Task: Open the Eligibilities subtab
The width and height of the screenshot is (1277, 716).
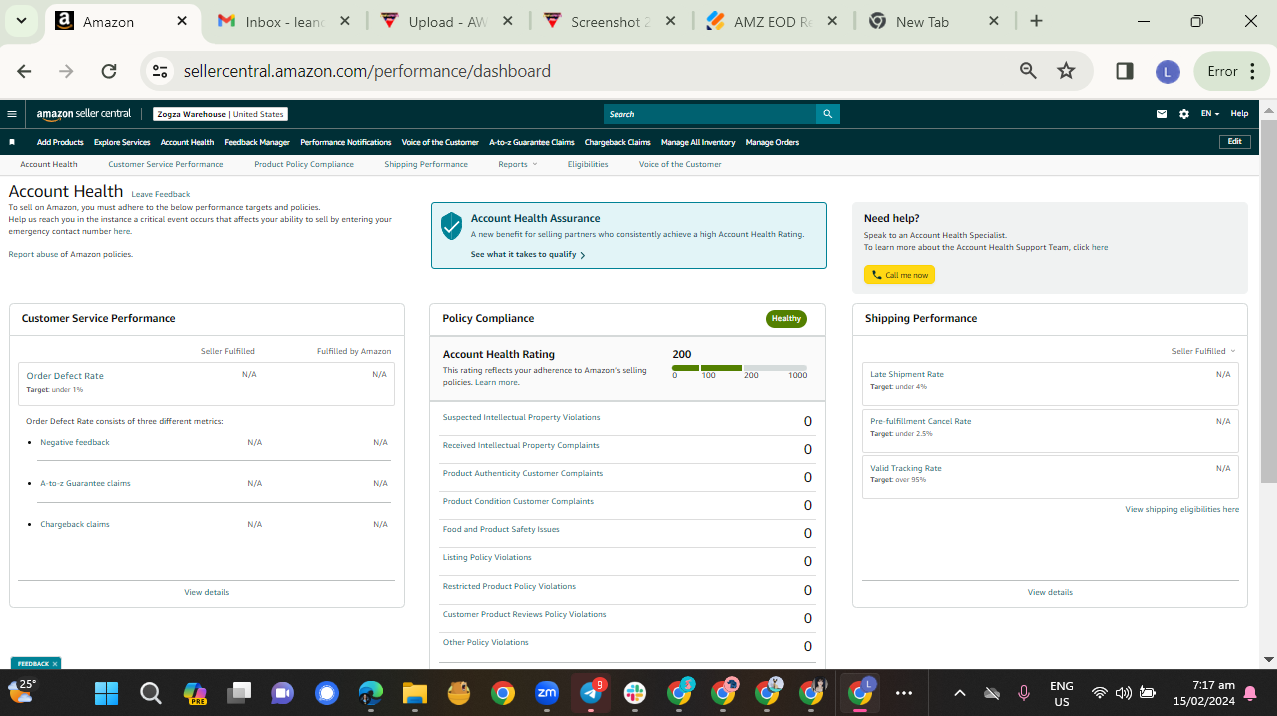Action: [x=588, y=164]
